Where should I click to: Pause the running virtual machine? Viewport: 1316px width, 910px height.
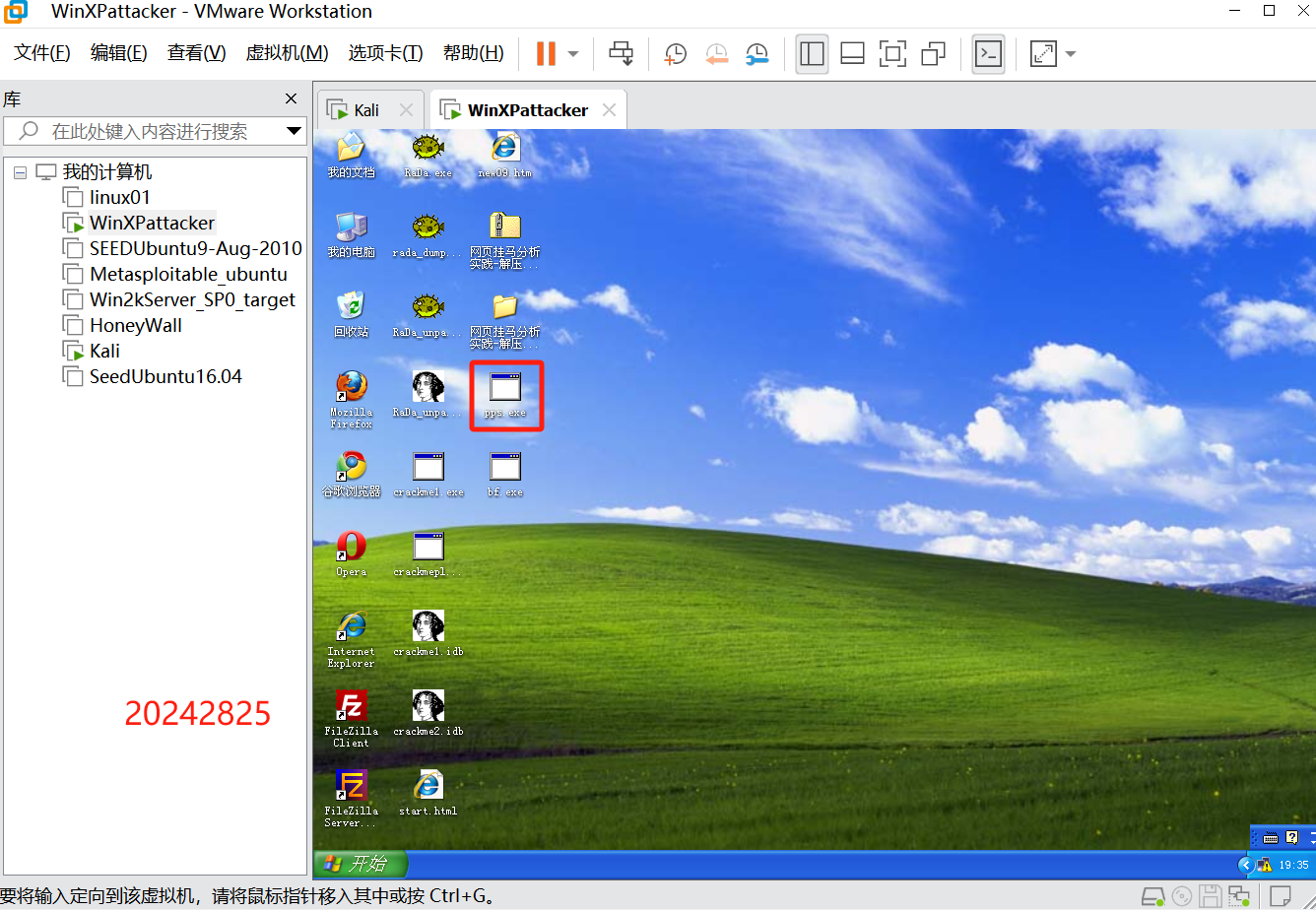(546, 53)
